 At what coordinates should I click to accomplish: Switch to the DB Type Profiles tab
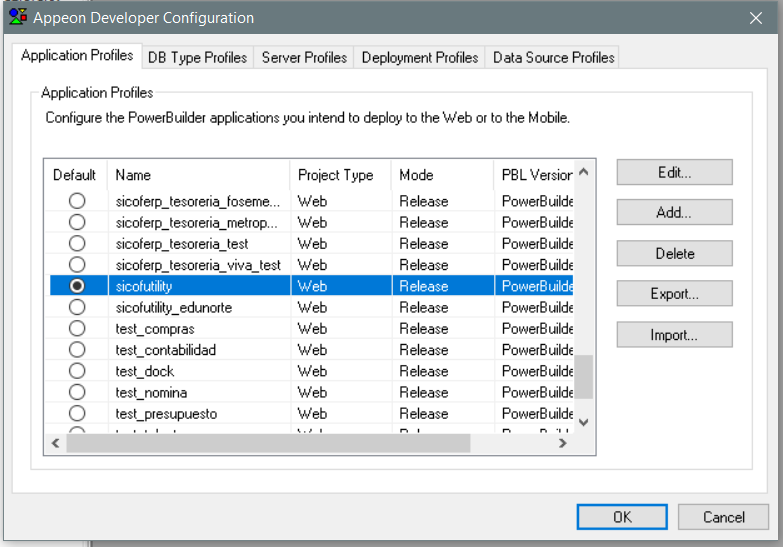[x=197, y=58]
